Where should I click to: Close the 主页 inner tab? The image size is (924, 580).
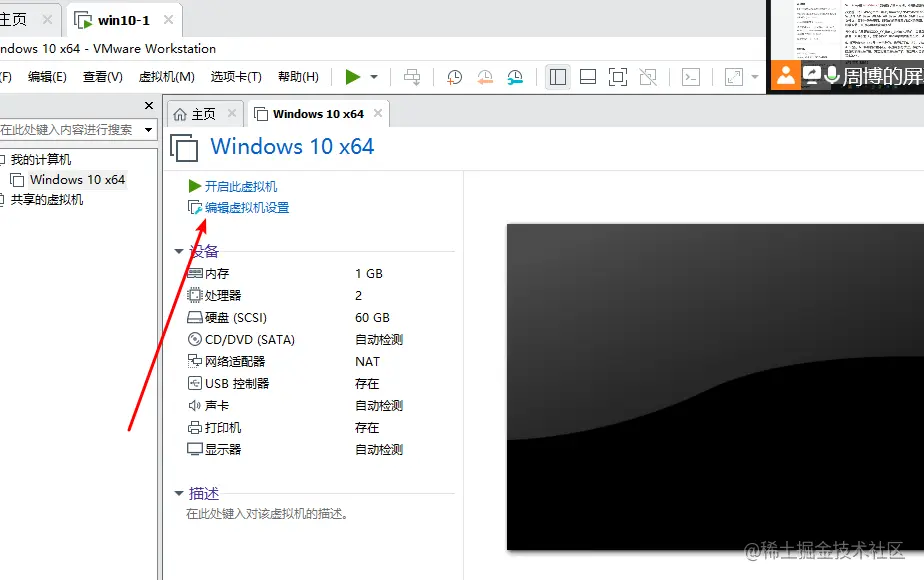pos(232,113)
